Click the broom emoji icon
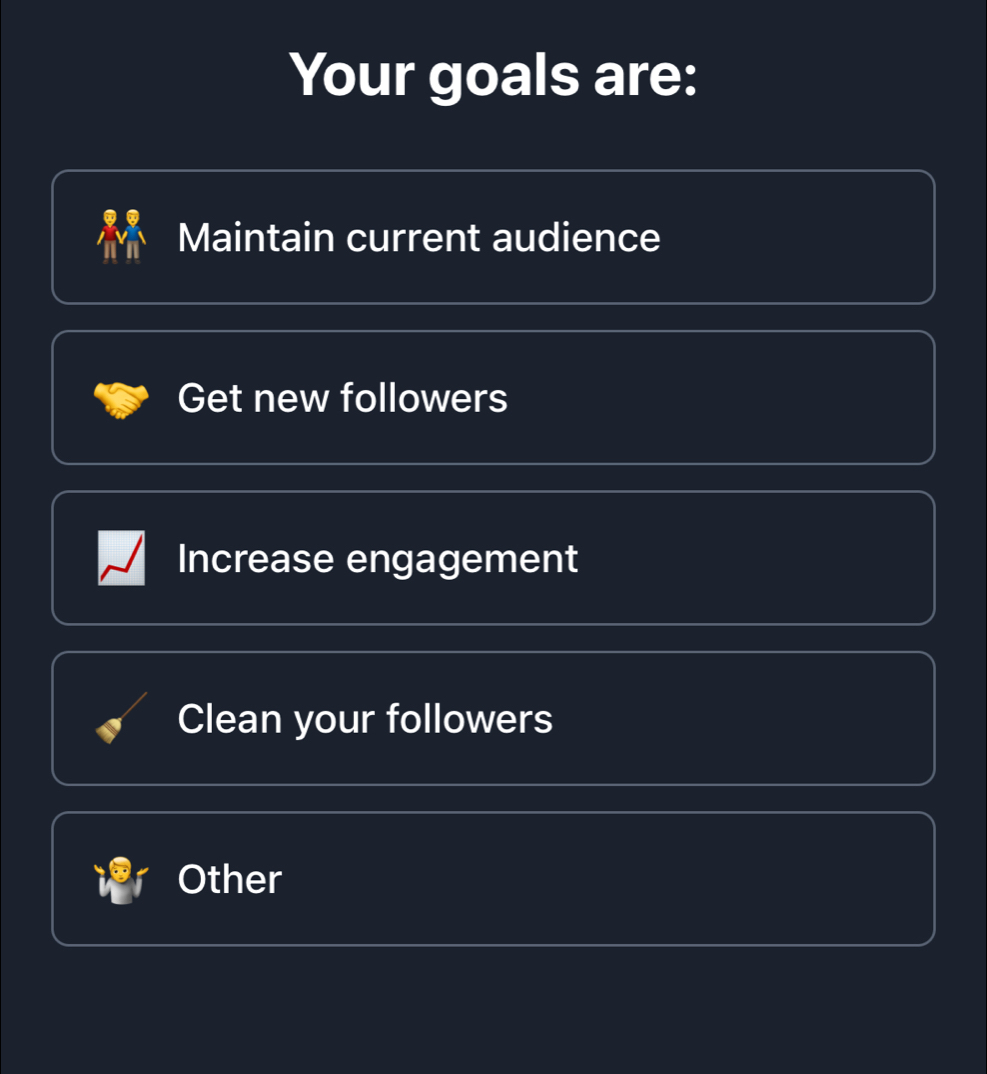The image size is (987, 1074). (121, 718)
